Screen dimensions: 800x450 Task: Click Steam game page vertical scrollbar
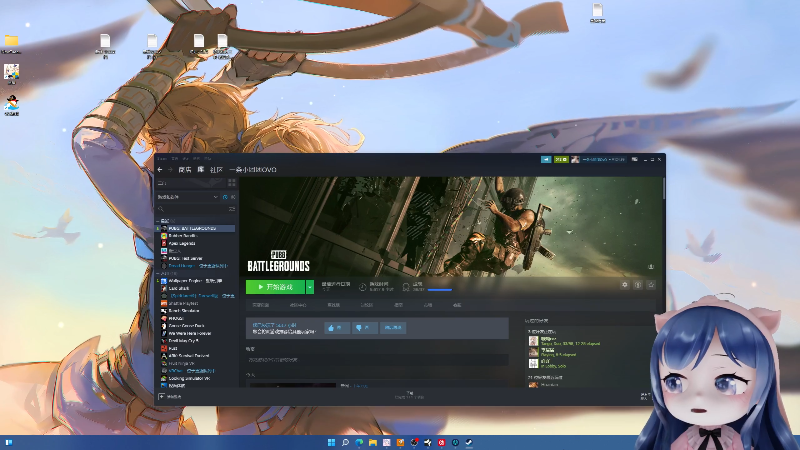(663, 189)
